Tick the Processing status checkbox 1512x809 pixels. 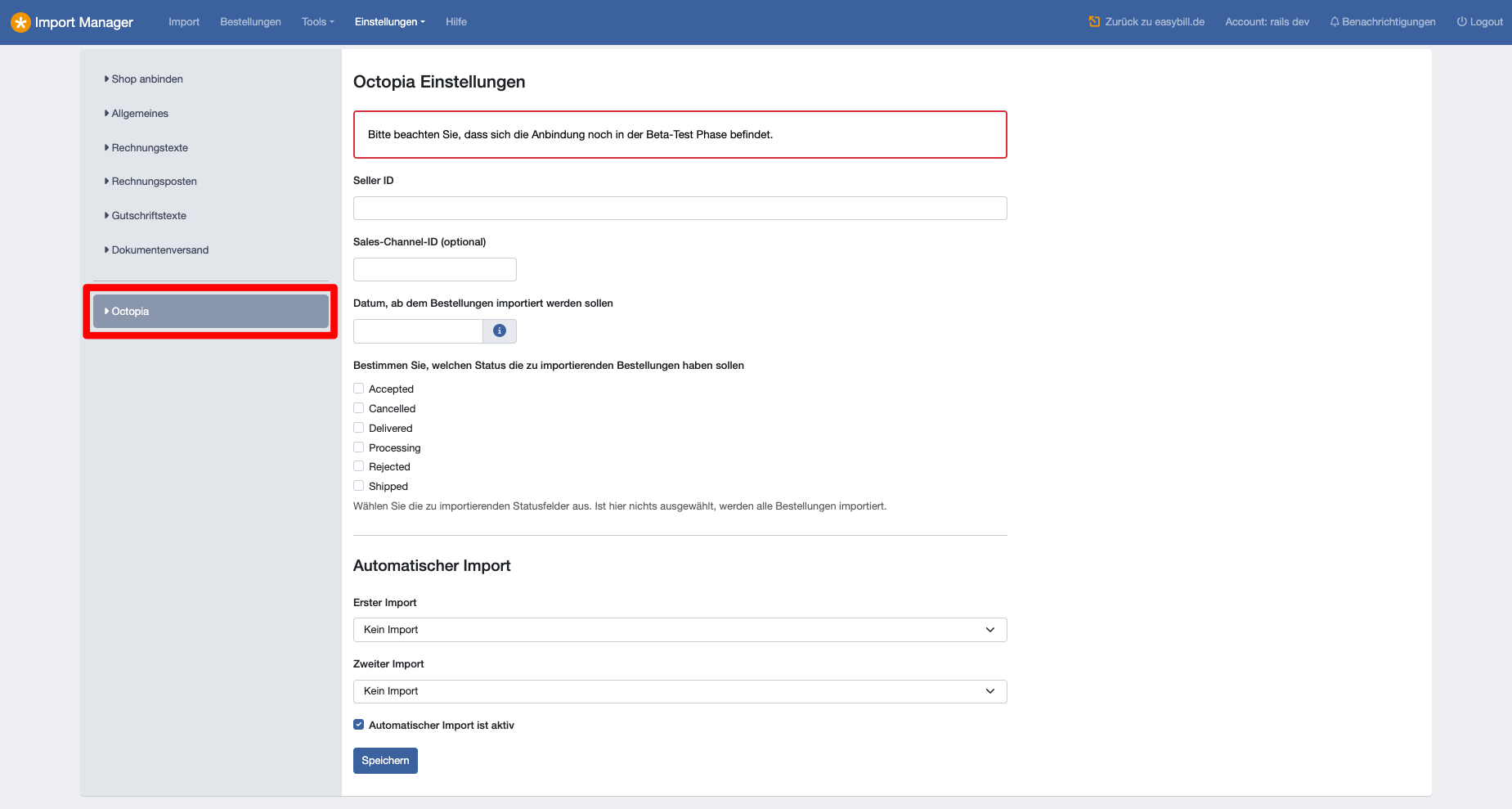point(358,447)
